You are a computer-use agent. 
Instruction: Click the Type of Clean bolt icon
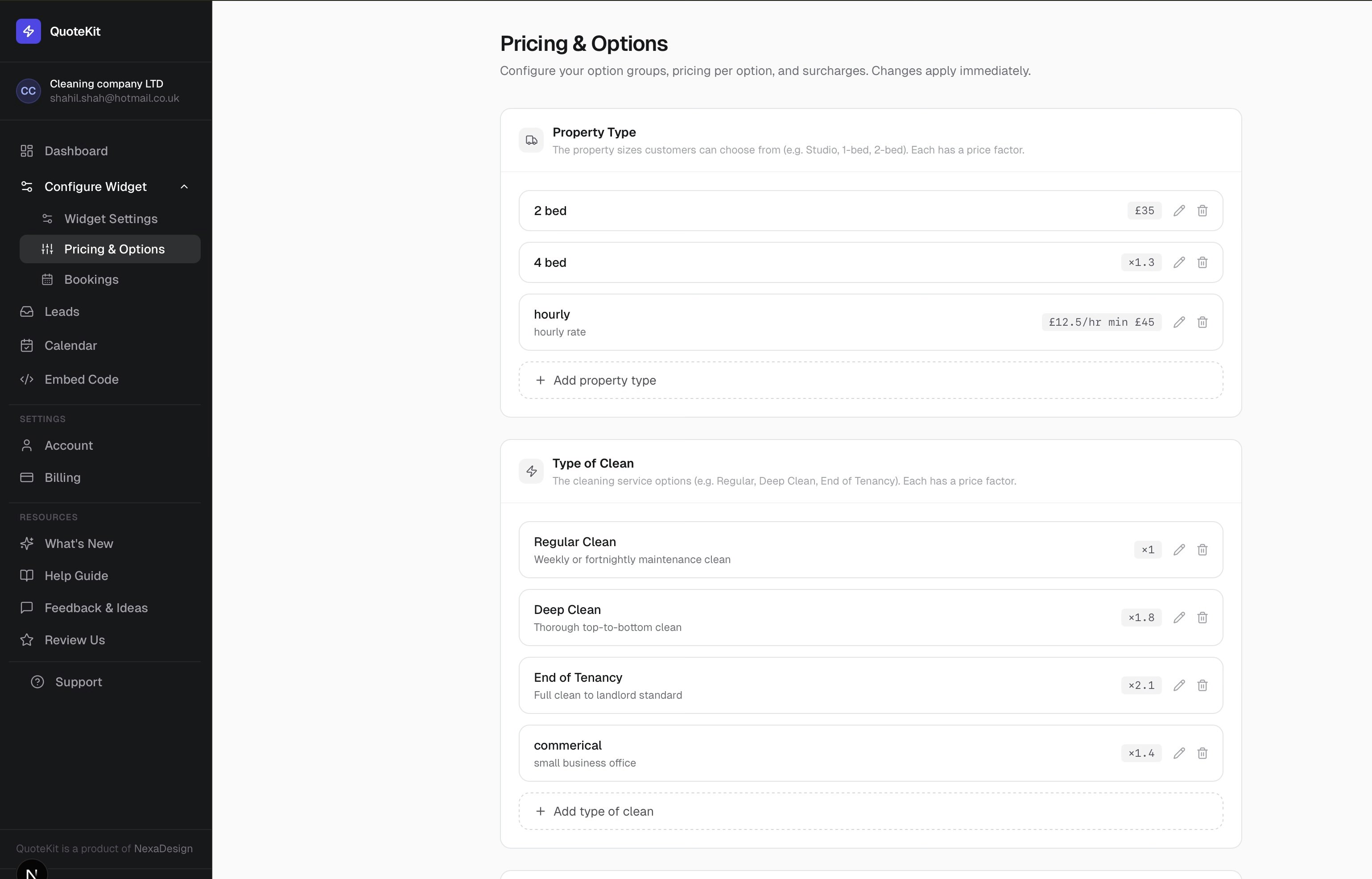click(x=531, y=472)
